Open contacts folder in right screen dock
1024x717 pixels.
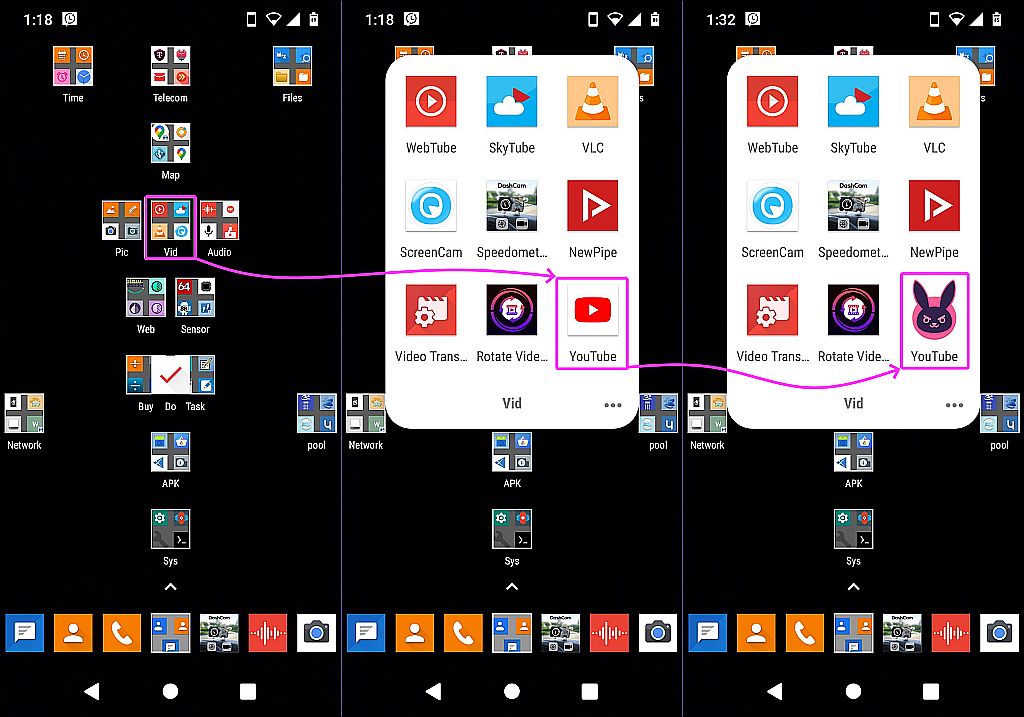pos(854,633)
